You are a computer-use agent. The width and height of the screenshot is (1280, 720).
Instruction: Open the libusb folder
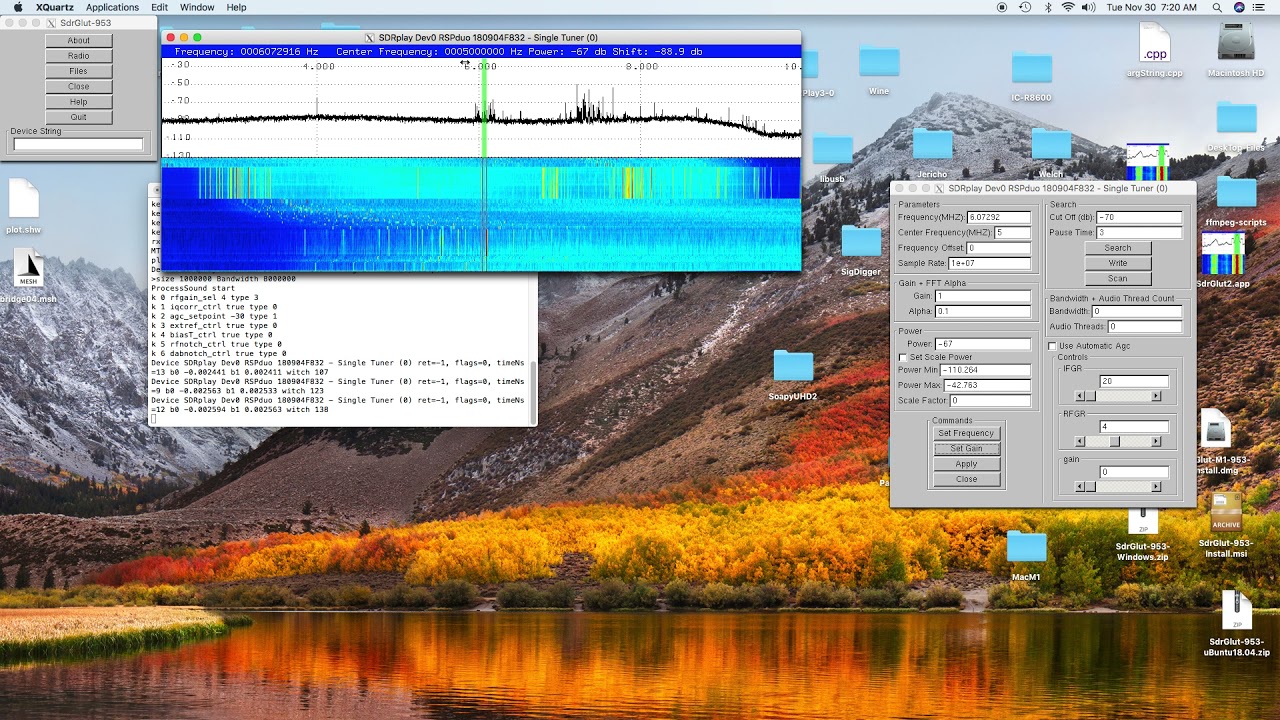pyautogui.click(x=832, y=149)
